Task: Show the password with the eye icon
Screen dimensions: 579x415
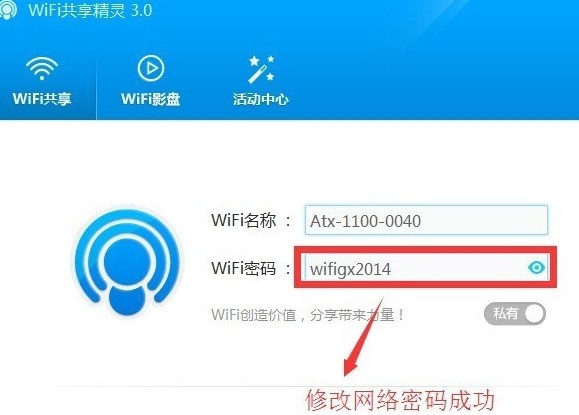Action: pos(536,267)
